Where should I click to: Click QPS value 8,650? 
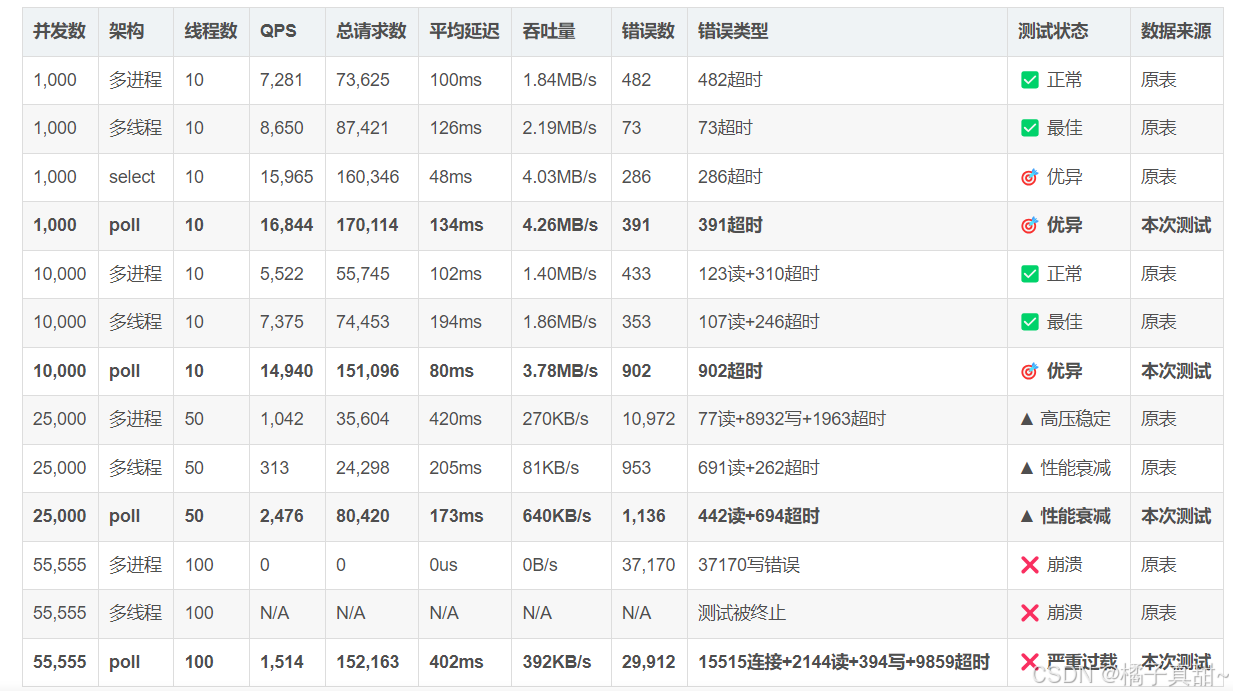pos(281,128)
